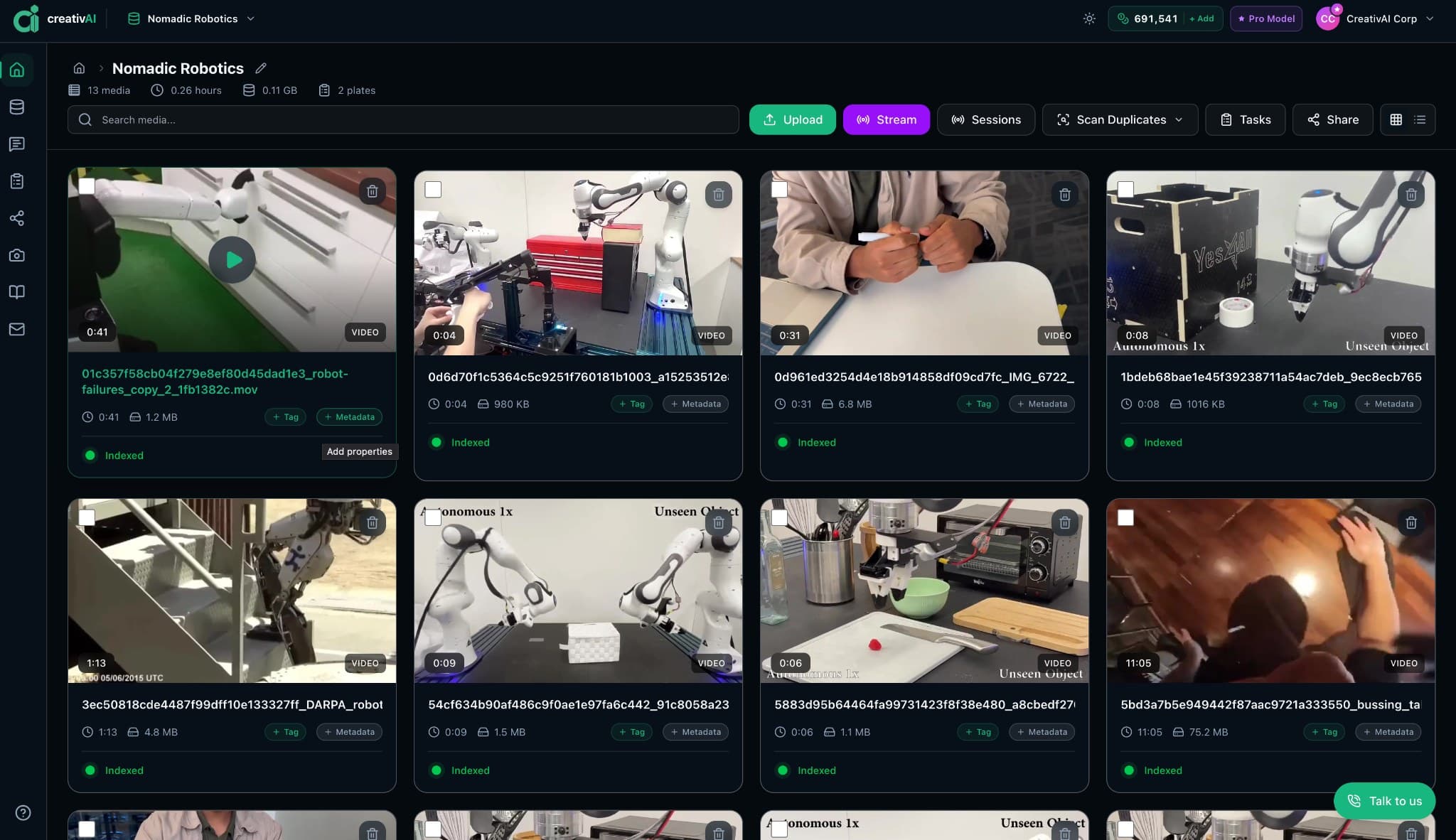Expand the CreativAI Corp account menu
Screen dimensions: 1456x840
click(x=1376, y=18)
